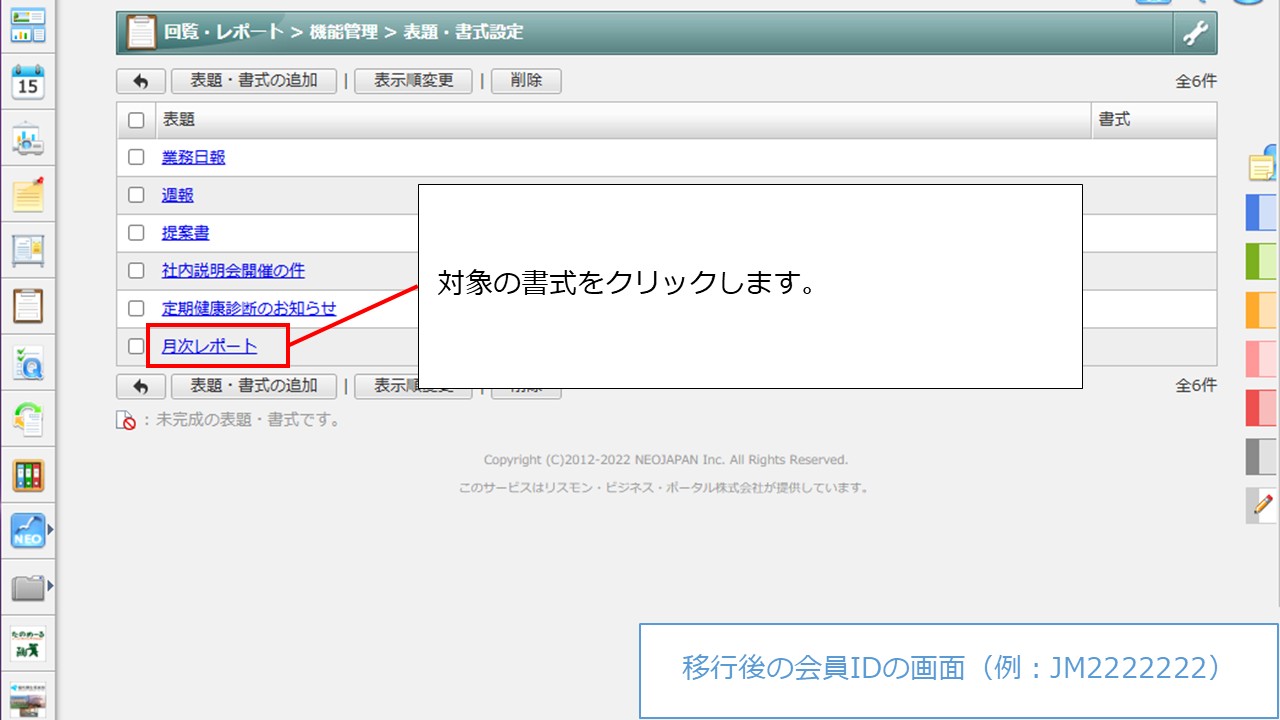1280x720 pixels.
Task: Check the 月次レポート row checkbox
Action: click(x=136, y=347)
